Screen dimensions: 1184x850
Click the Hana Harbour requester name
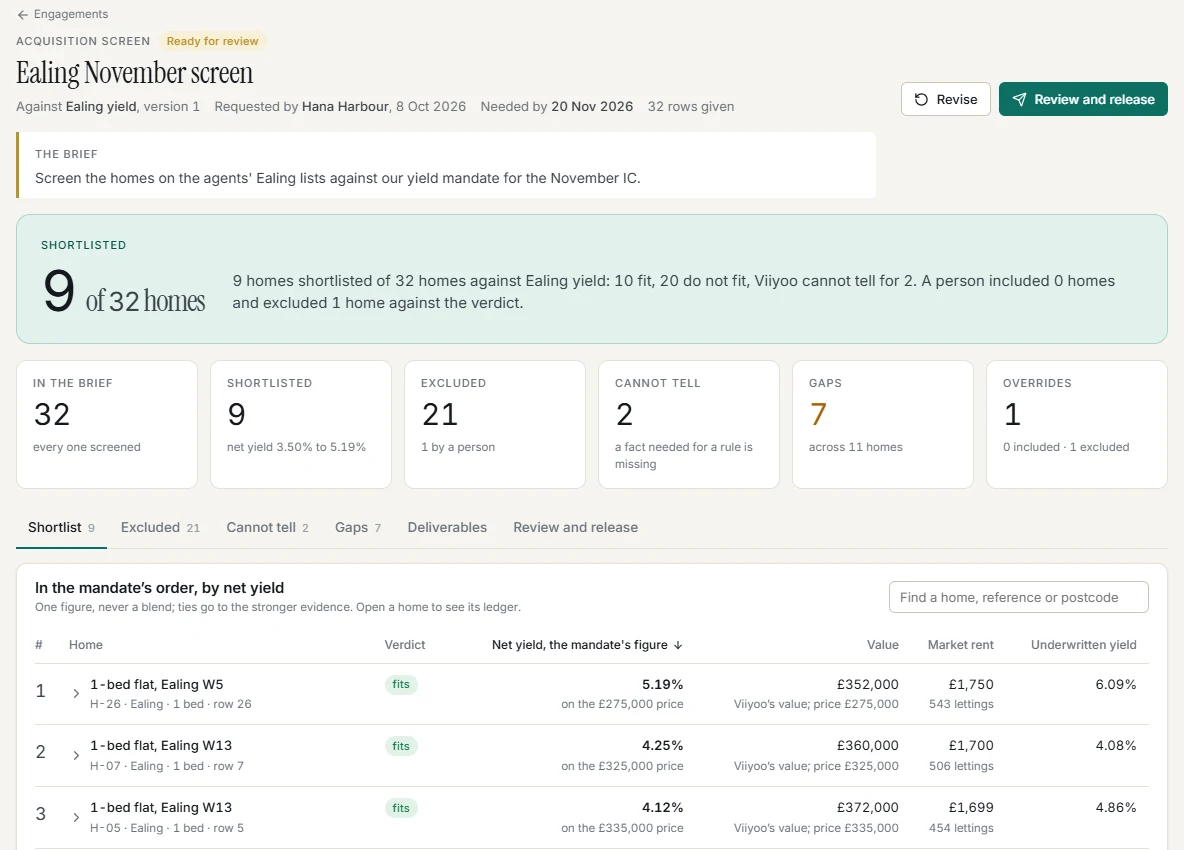point(345,106)
